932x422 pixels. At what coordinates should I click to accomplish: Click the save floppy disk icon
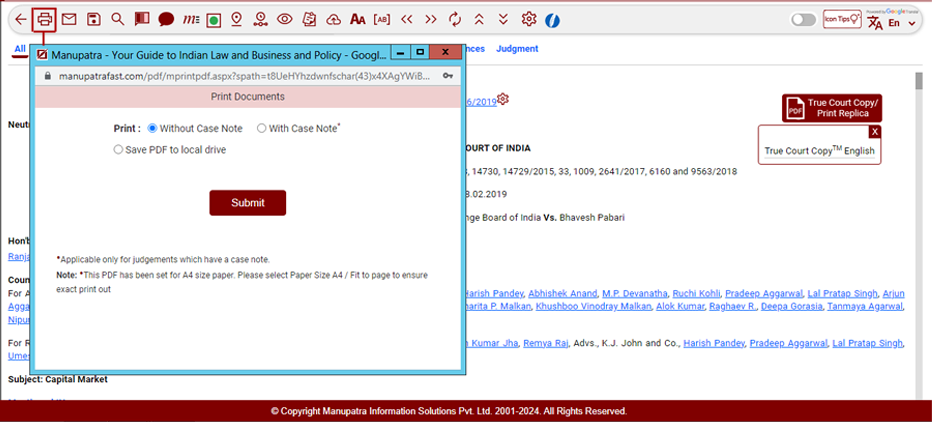click(93, 19)
